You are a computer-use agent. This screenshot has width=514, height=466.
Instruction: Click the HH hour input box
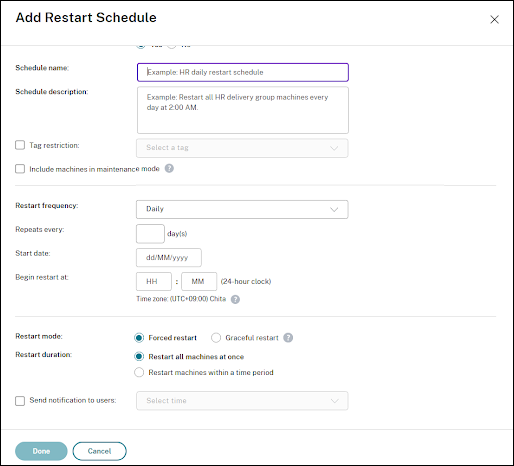pyautogui.click(x=154, y=281)
